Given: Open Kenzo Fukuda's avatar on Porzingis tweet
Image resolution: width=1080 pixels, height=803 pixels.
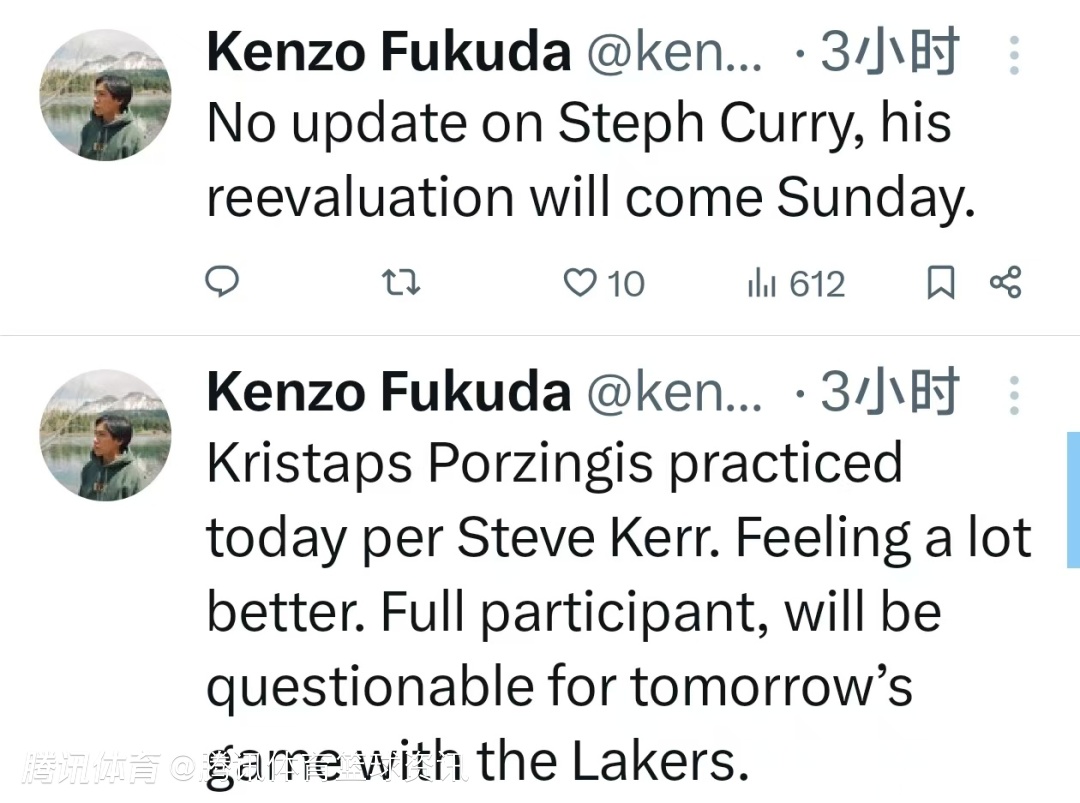Looking at the screenshot, I should pyautogui.click(x=106, y=435).
